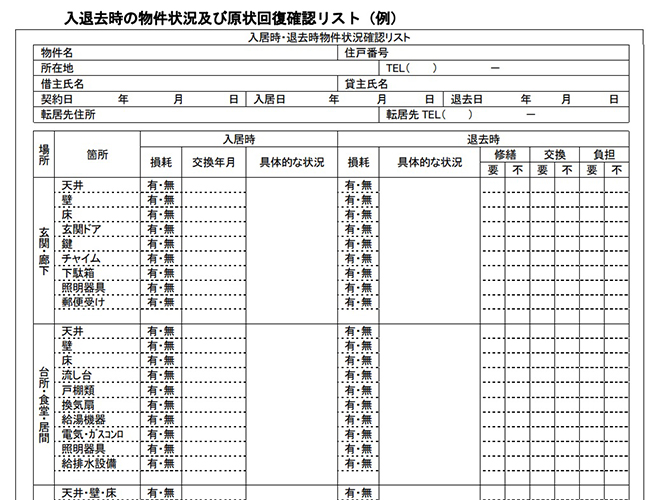Click the 交換 column header
Viewport: 660px width, 500px height.
point(555,154)
